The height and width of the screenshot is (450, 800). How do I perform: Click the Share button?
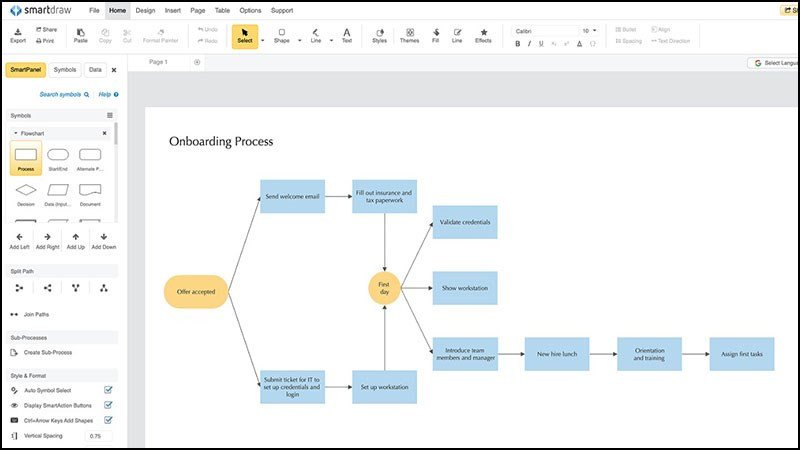coord(46,30)
